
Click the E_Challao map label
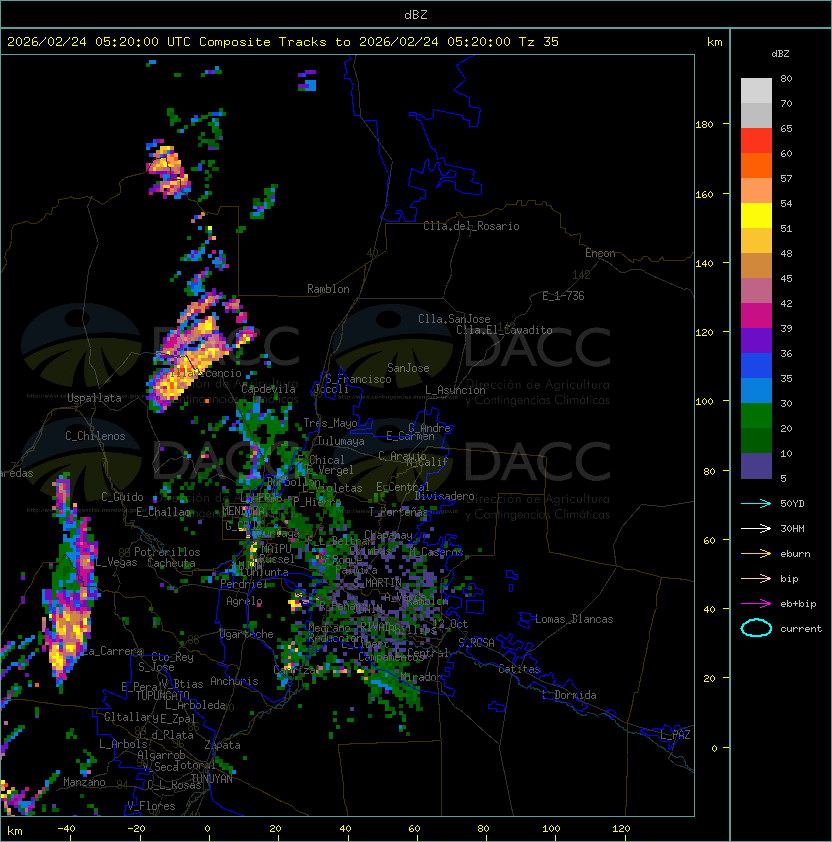163,512
